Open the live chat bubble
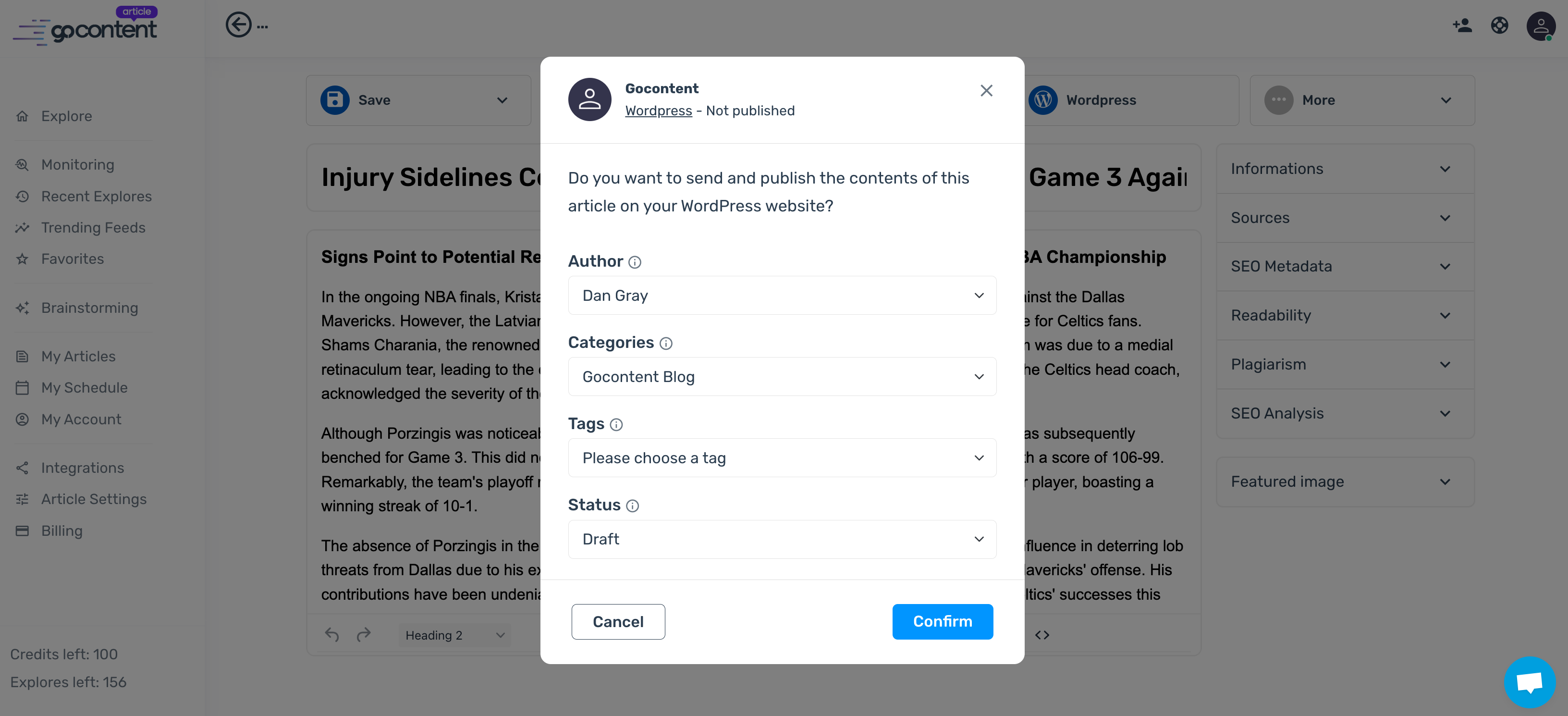This screenshot has width=1568, height=716. click(x=1529, y=681)
